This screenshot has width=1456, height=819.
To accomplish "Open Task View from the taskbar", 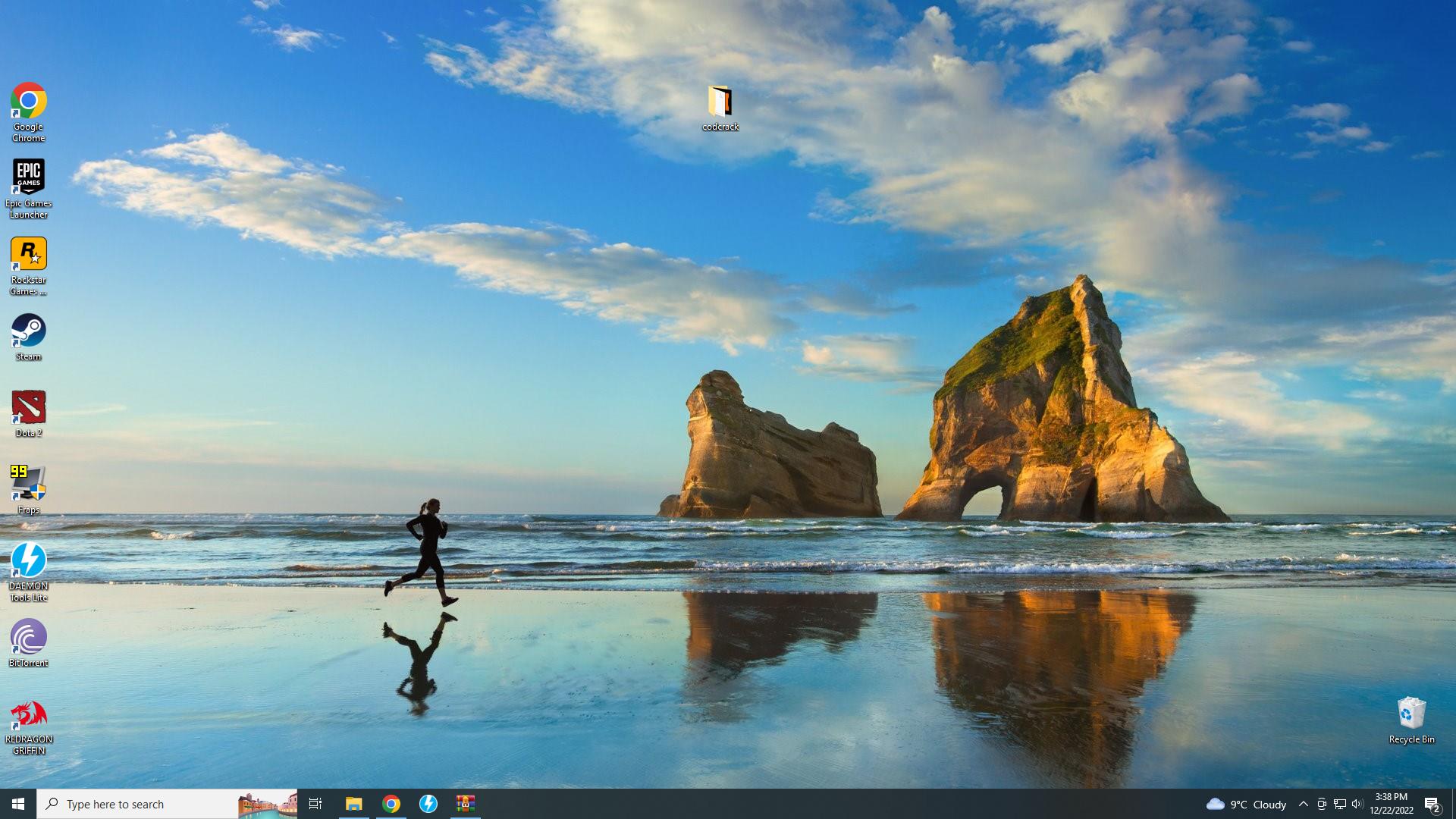I will pos(315,804).
